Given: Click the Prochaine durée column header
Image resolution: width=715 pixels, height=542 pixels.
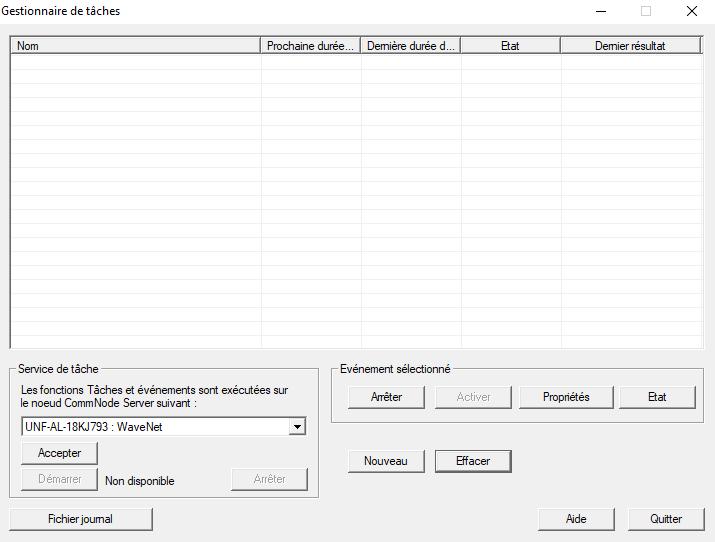Looking at the screenshot, I should click(x=311, y=46).
